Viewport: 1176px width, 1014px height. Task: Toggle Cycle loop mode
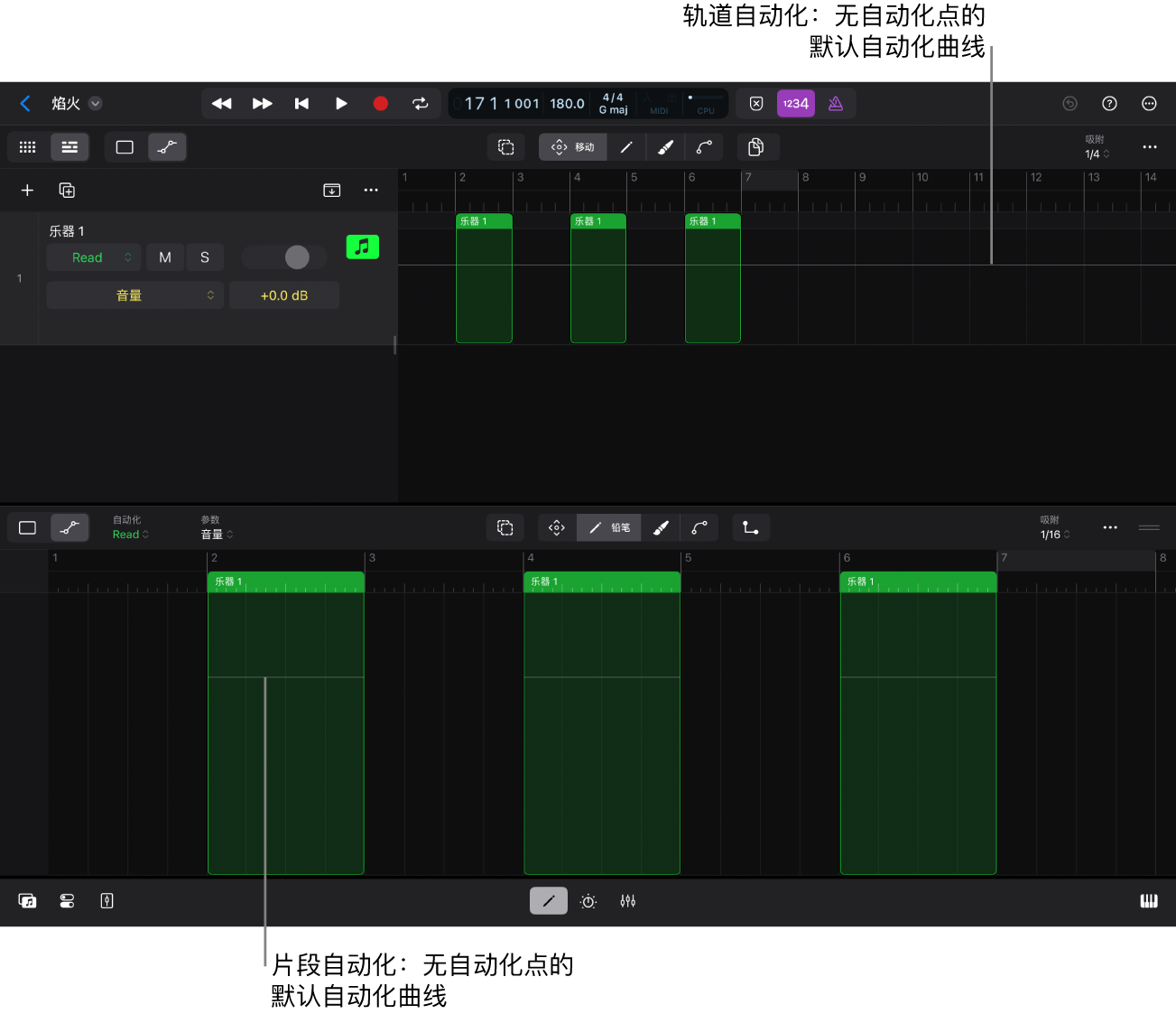pos(421,104)
